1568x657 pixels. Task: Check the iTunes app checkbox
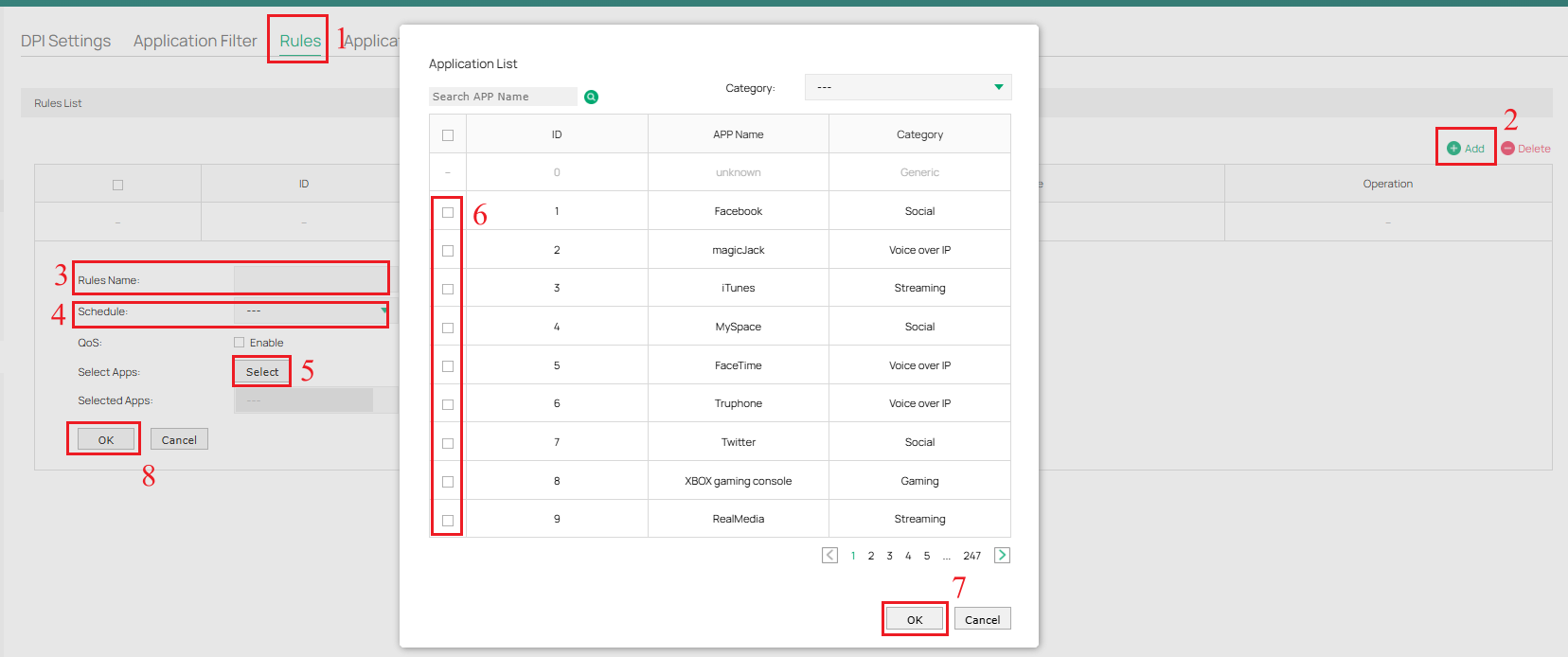(x=448, y=289)
